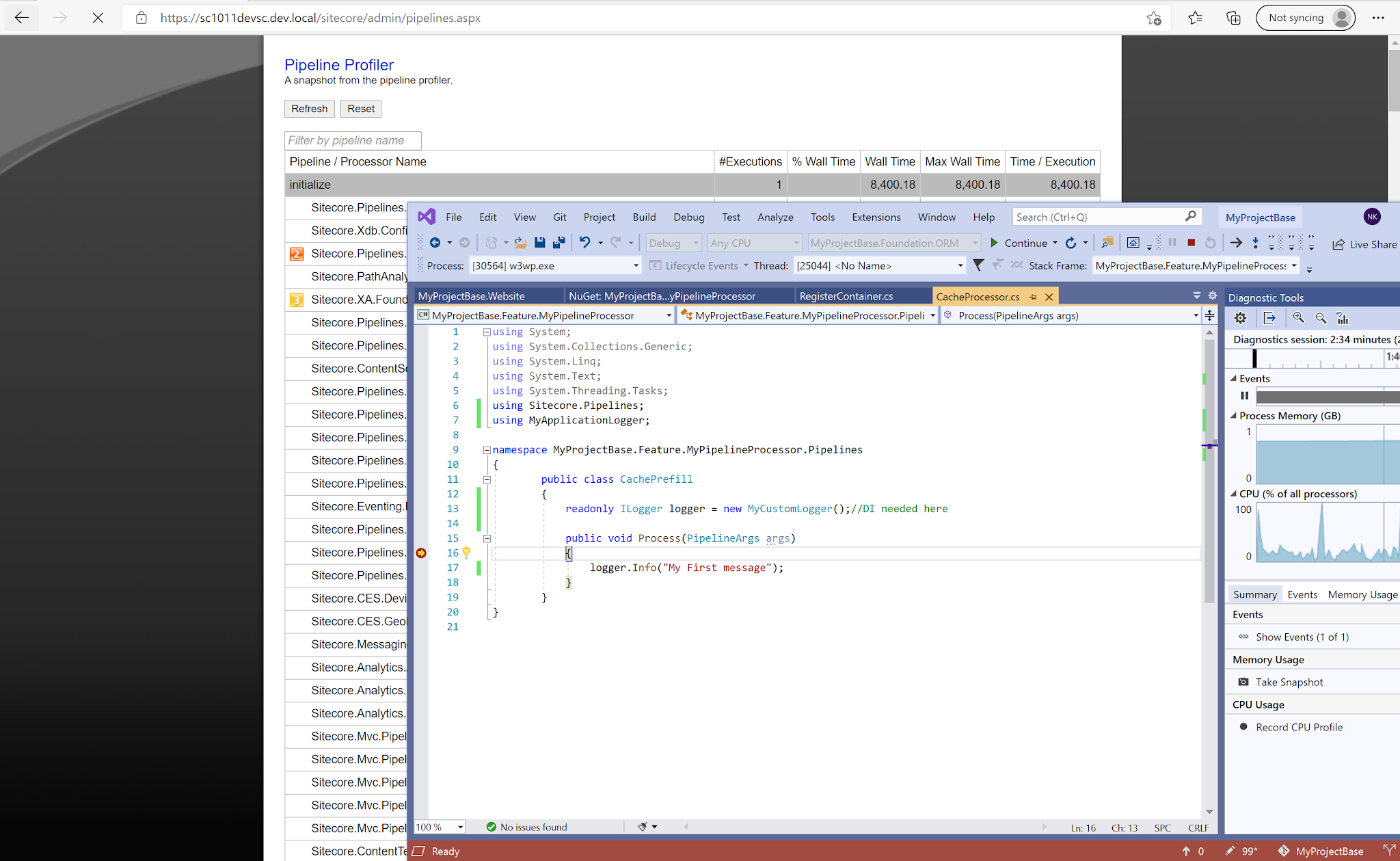Click the Filter by pipeline name field

click(353, 140)
